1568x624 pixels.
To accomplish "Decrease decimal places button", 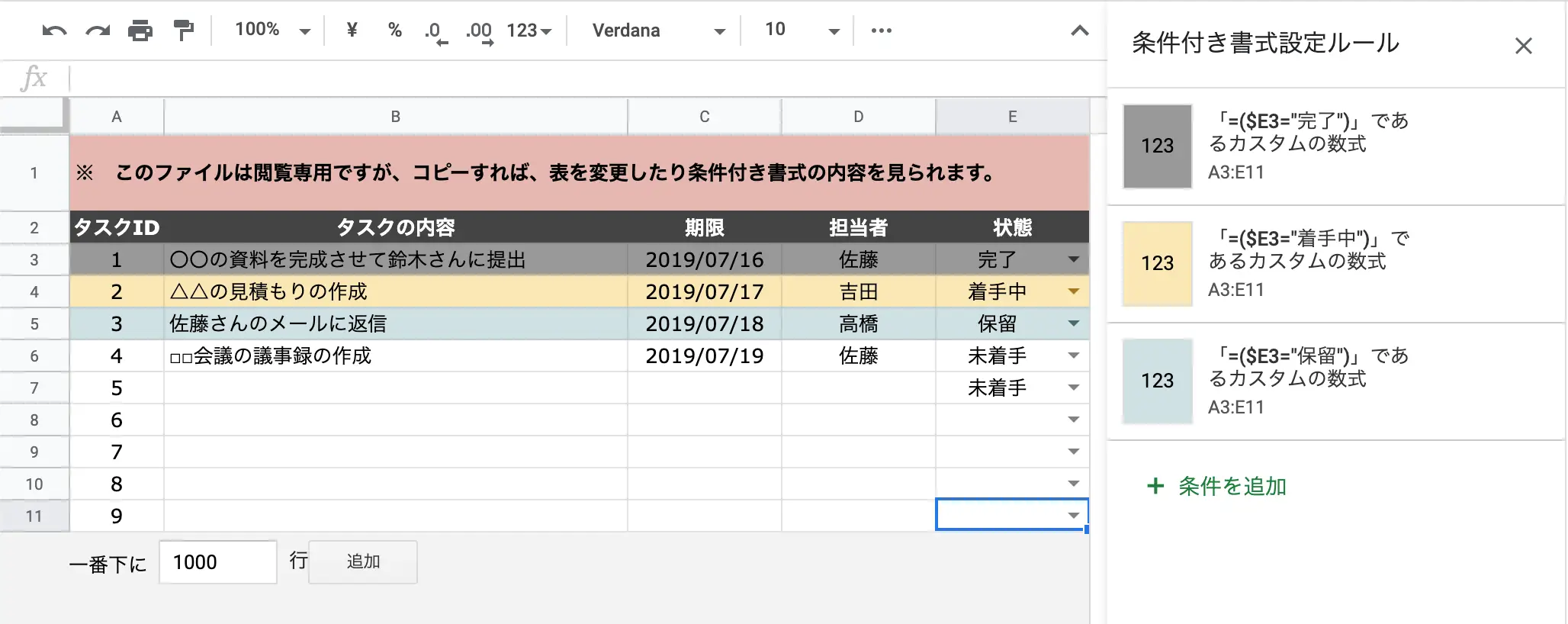I will click(x=435, y=32).
